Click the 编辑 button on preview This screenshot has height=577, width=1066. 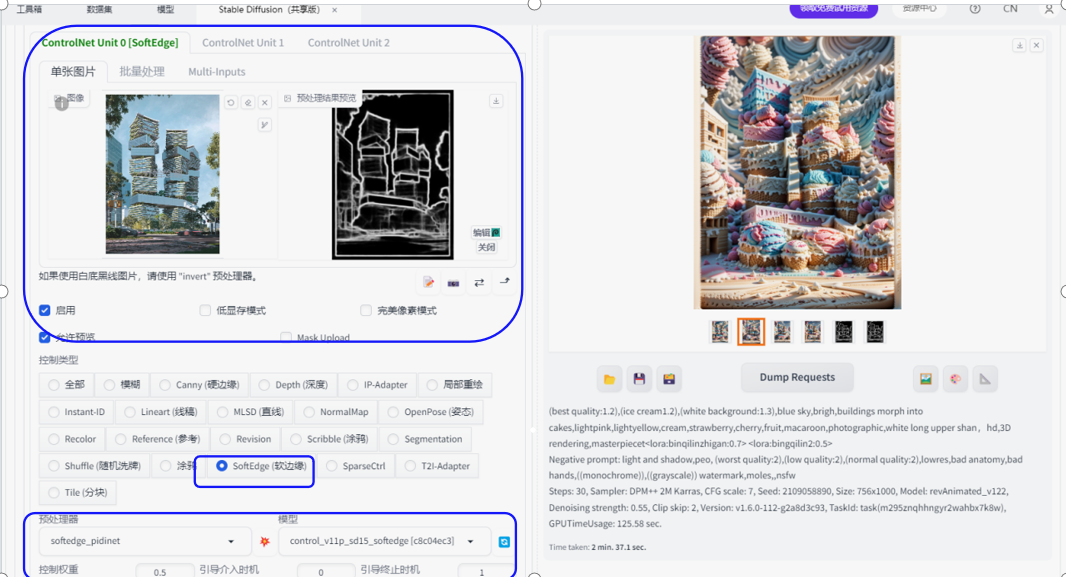point(486,232)
